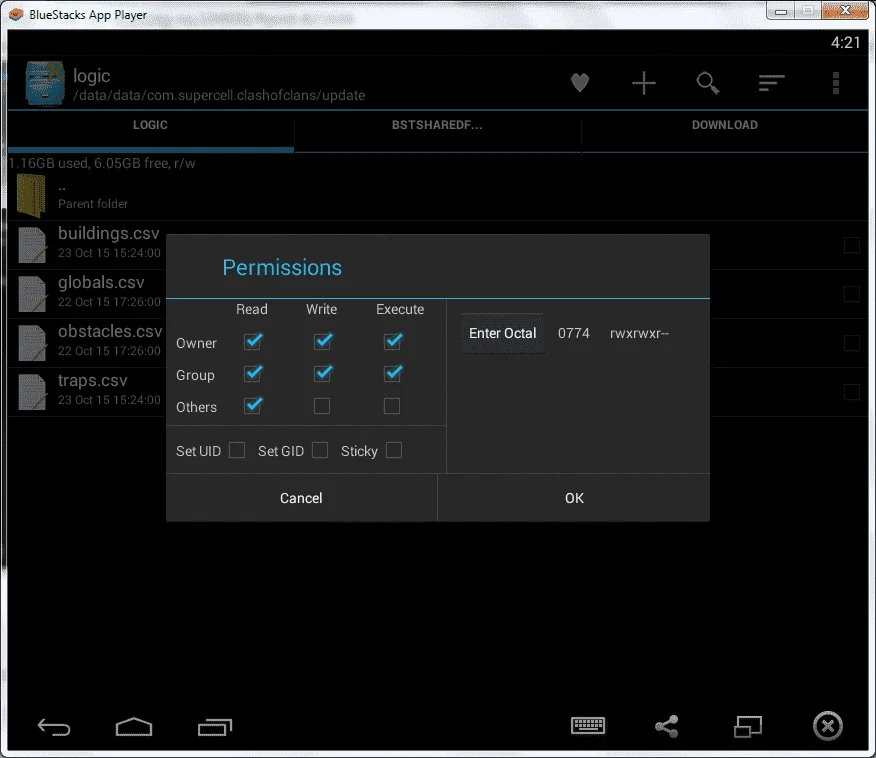
Task: Click the rwxrwxr-- permission string
Action: [639, 333]
